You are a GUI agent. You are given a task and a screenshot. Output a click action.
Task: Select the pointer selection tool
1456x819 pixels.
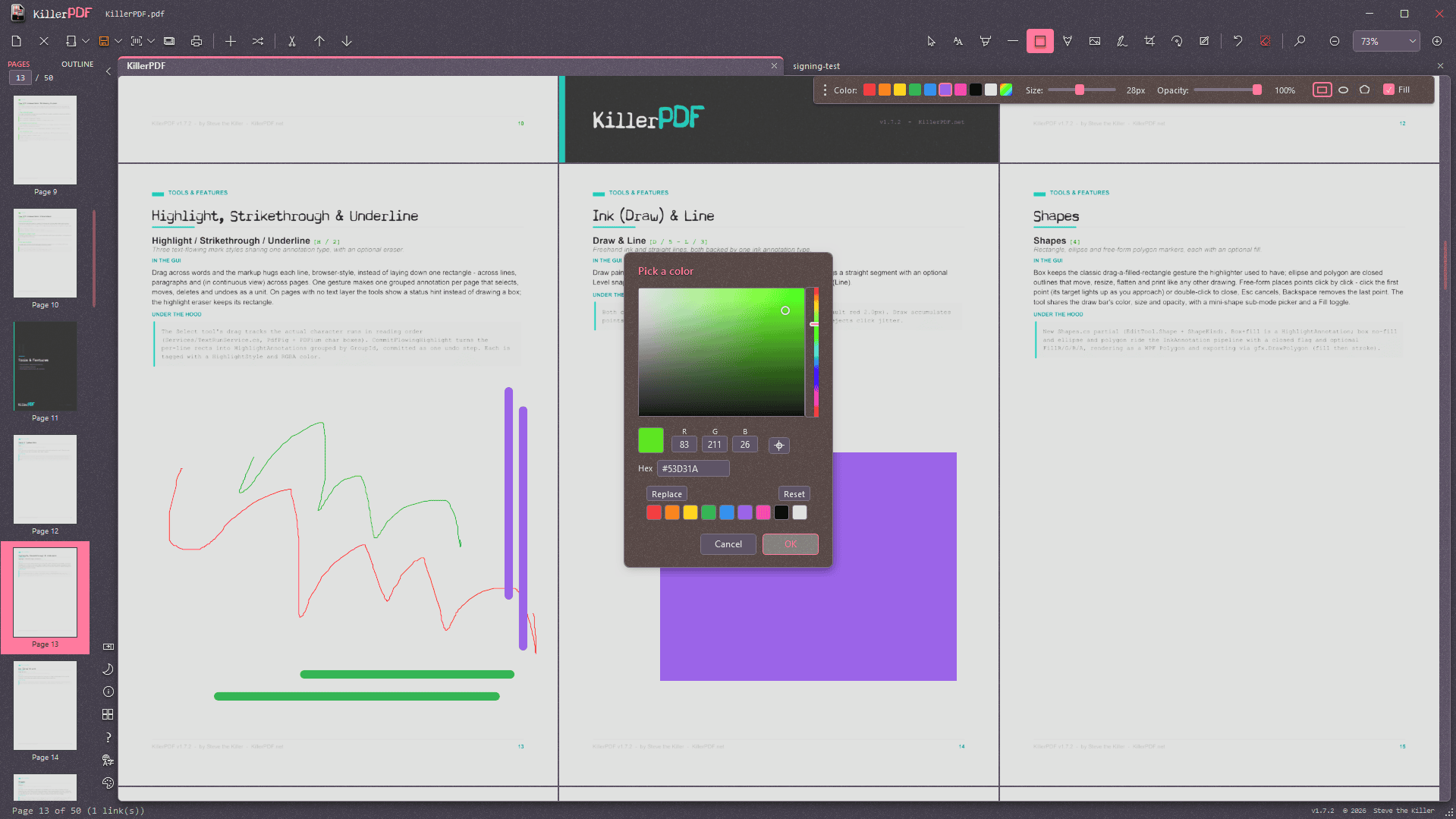tap(931, 41)
